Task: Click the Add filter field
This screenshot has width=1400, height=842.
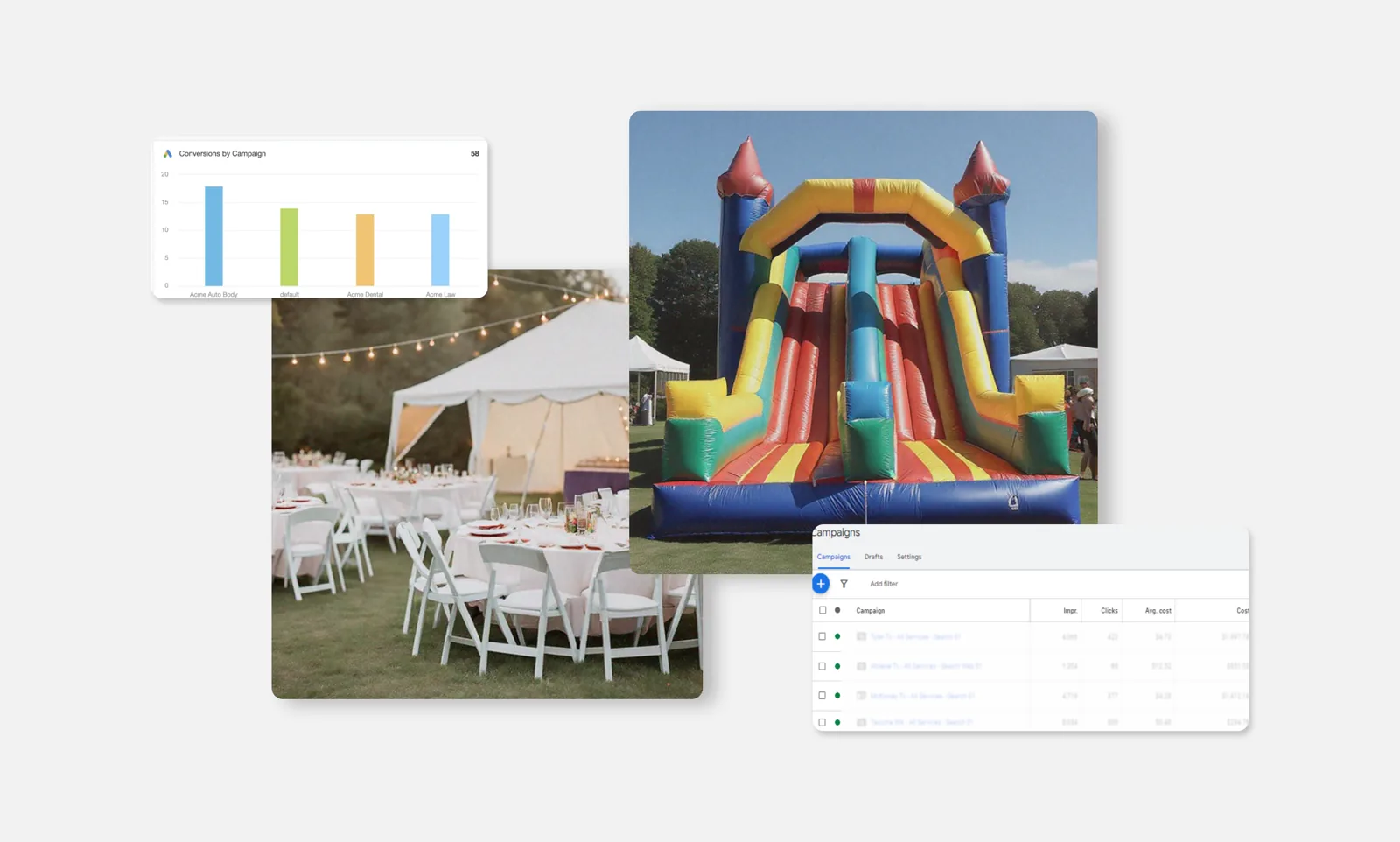Action: click(x=884, y=584)
